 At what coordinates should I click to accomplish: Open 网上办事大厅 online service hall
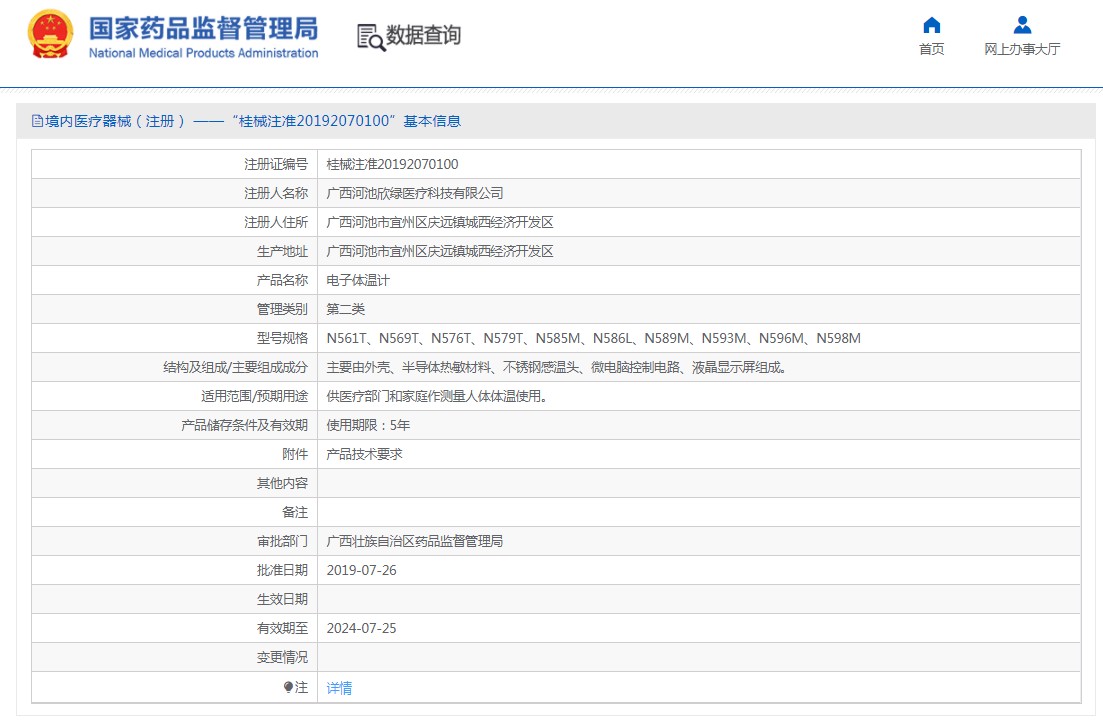(x=1022, y=48)
